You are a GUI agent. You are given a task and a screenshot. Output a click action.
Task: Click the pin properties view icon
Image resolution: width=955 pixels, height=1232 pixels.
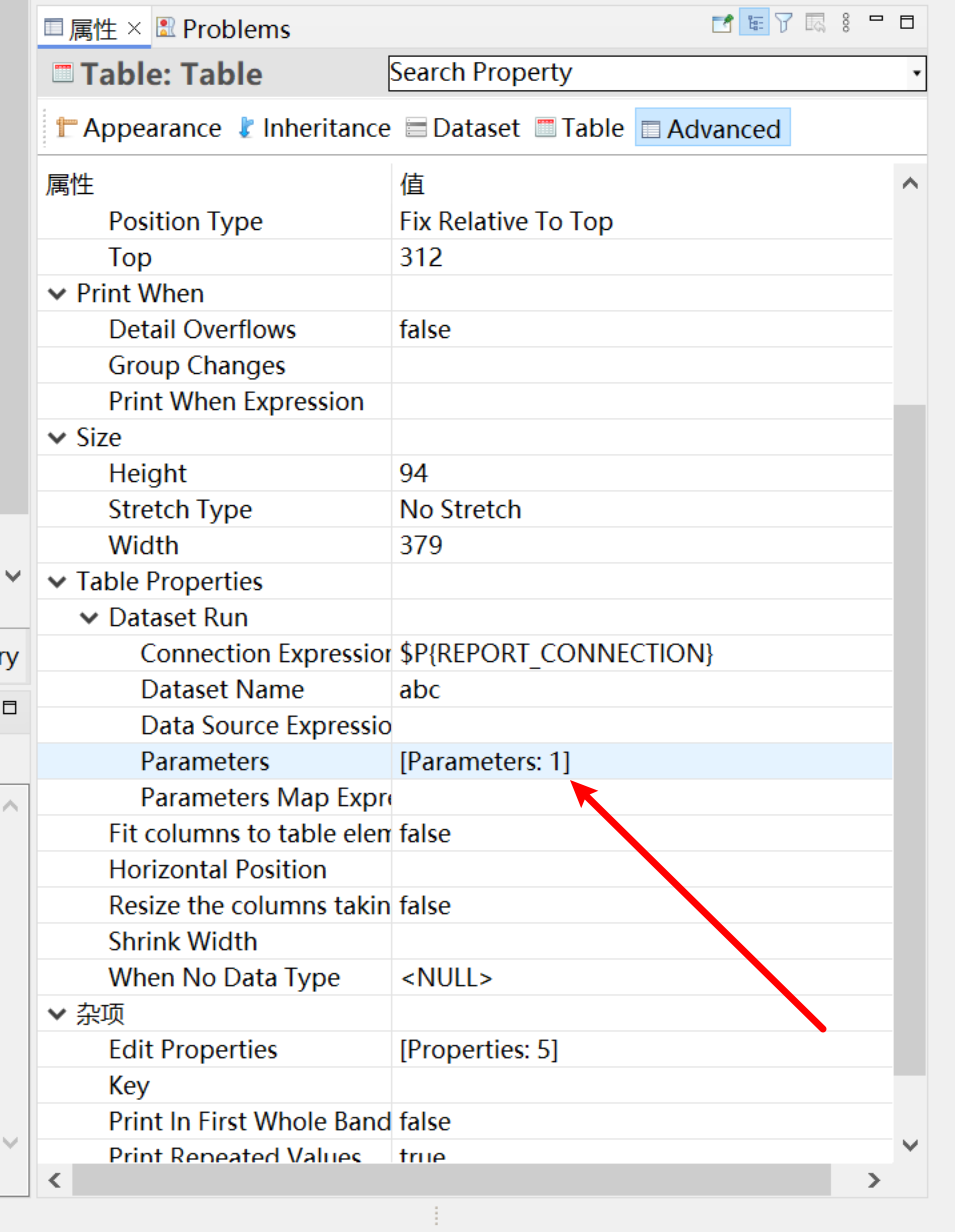[721, 22]
